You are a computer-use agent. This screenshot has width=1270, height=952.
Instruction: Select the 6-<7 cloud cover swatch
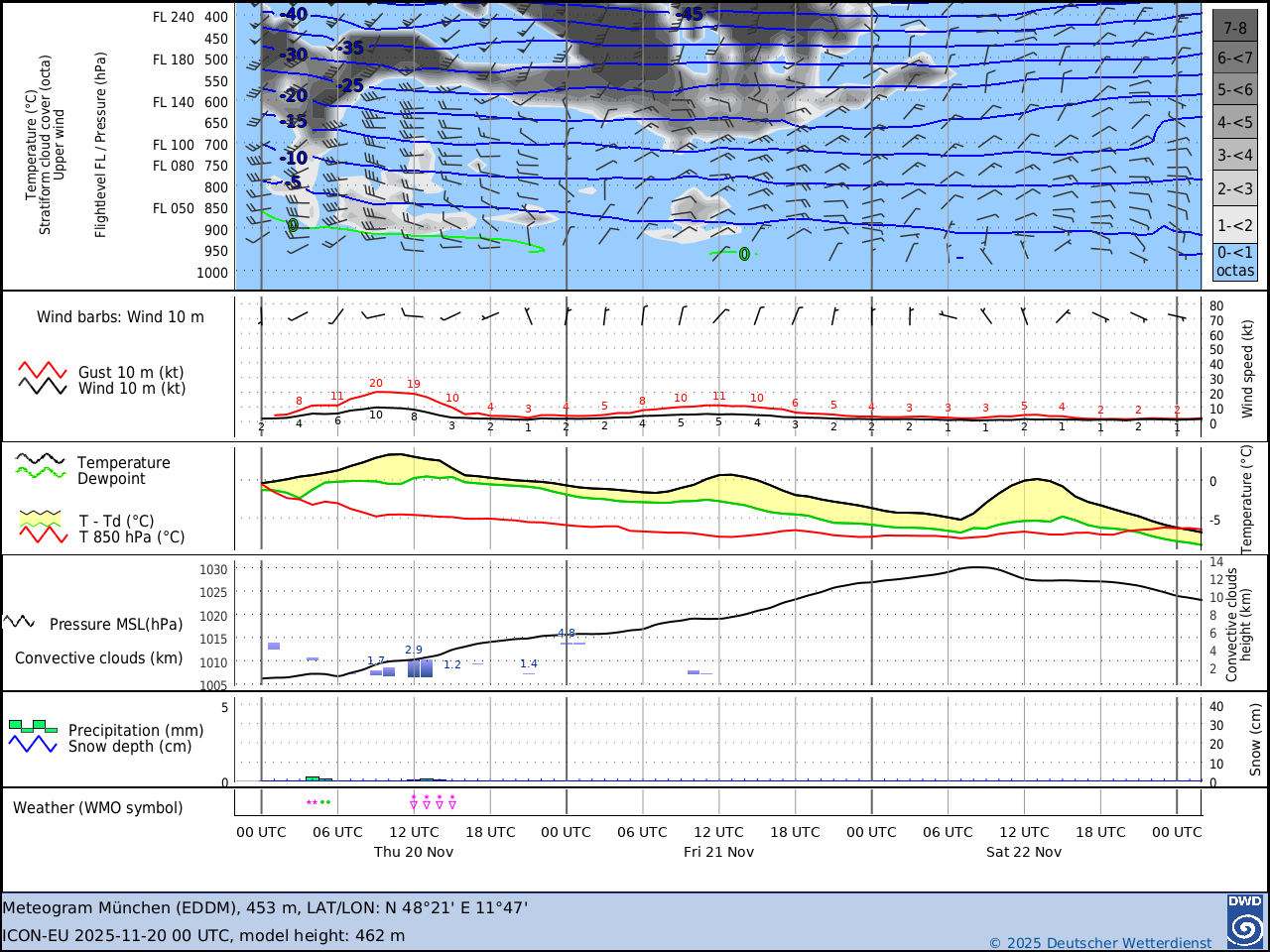coord(1235,58)
